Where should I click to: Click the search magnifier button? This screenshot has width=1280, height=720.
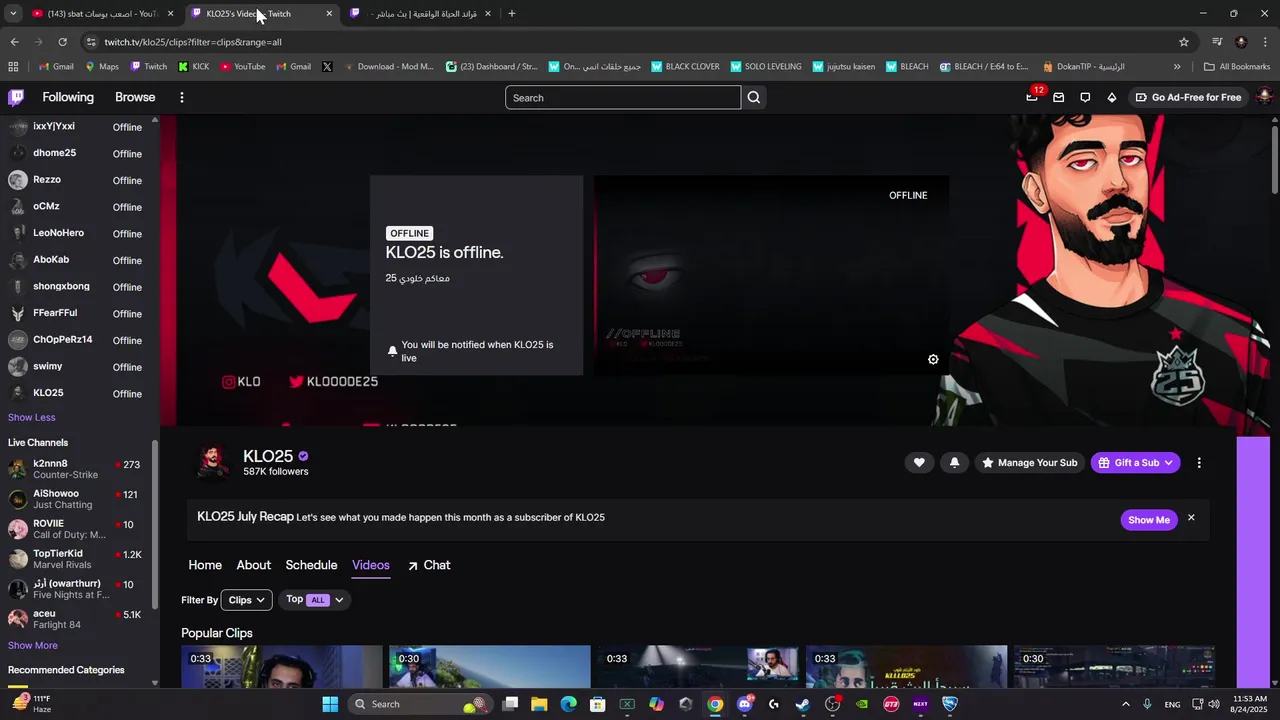[754, 97]
